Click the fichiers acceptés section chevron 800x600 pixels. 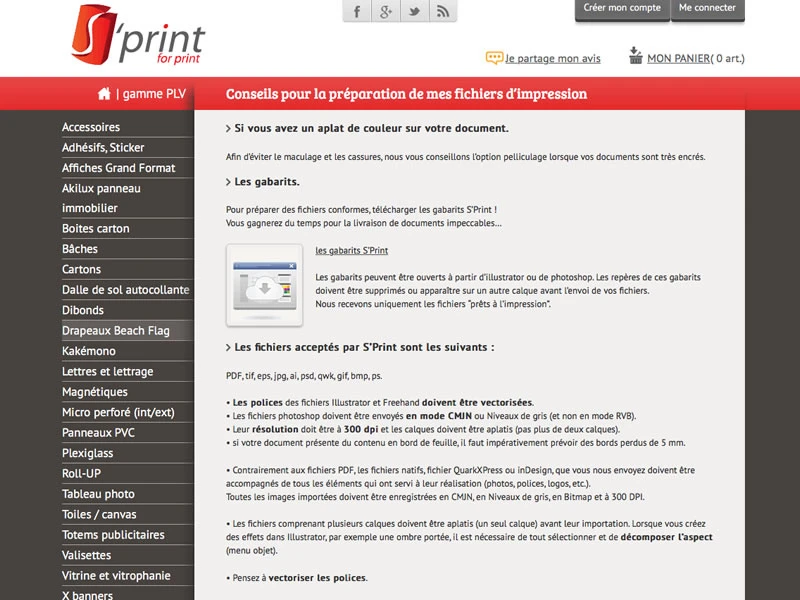click(x=228, y=347)
